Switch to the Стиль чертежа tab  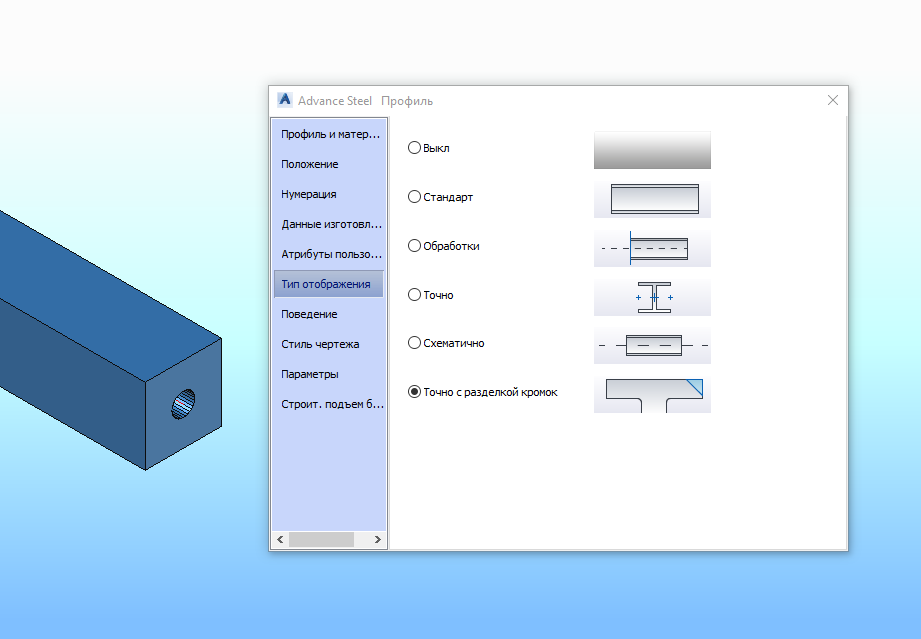(x=329, y=344)
